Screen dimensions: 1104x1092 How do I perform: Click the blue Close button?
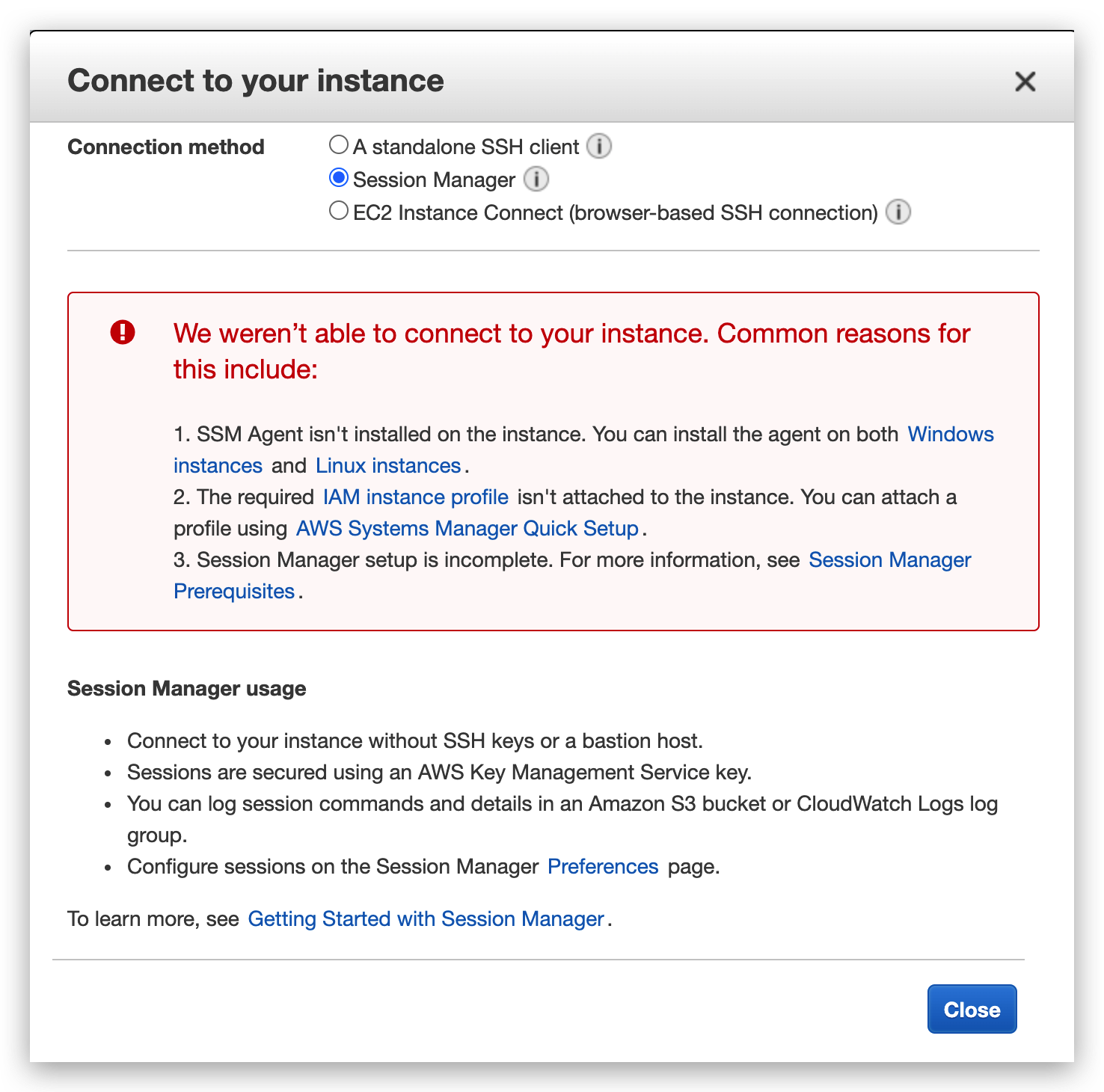click(972, 1009)
